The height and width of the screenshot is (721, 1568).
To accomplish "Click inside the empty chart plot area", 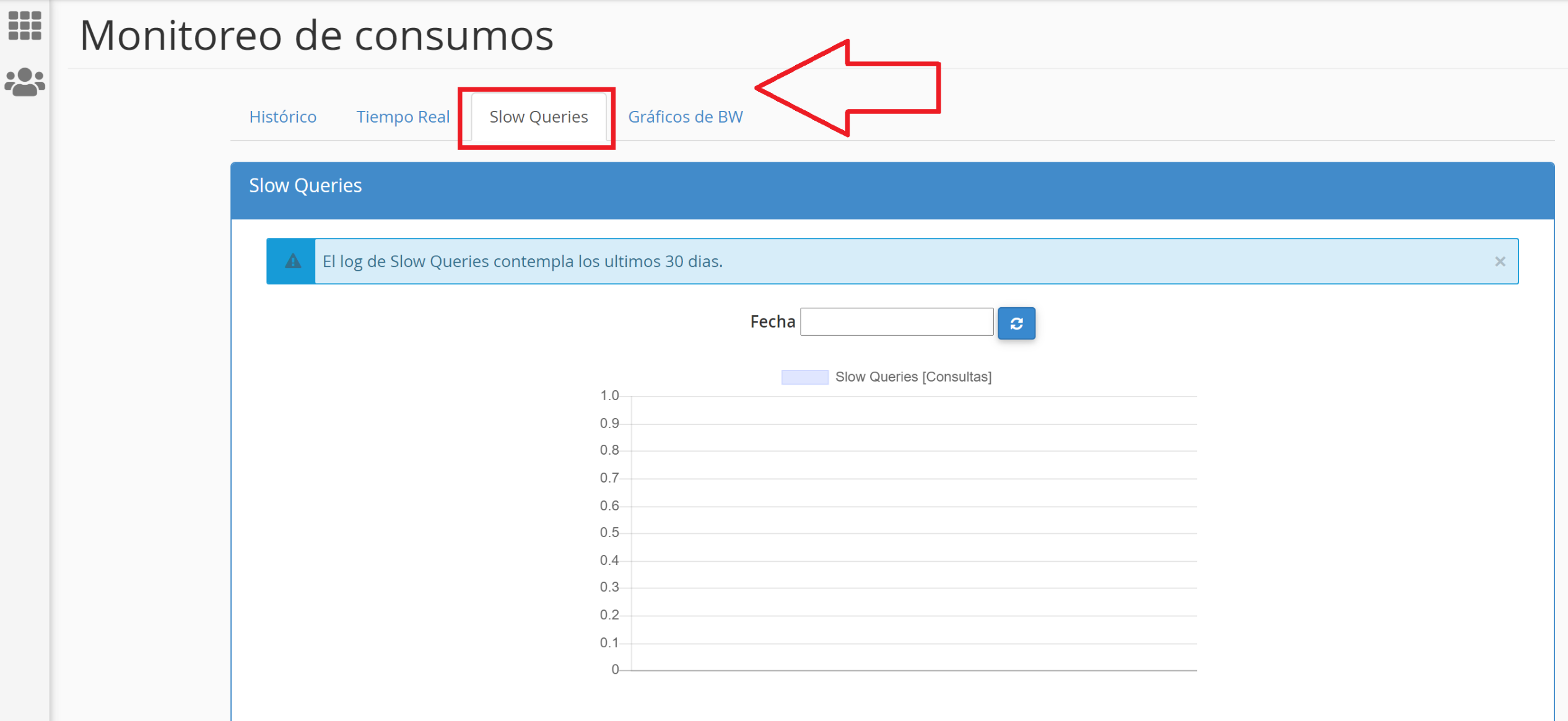I will click(x=913, y=533).
